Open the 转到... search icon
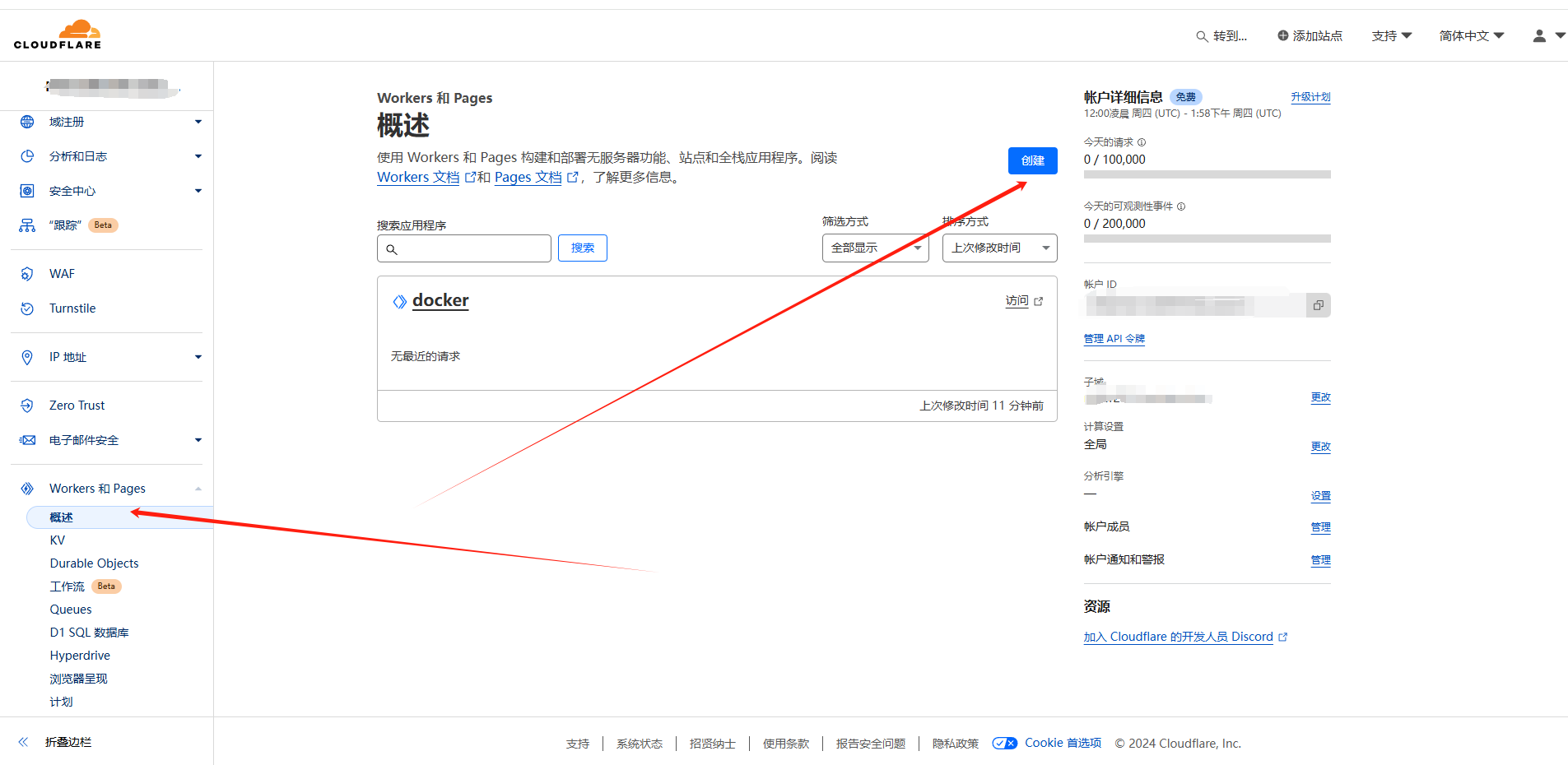The width and height of the screenshot is (1568, 765). click(1202, 36)
